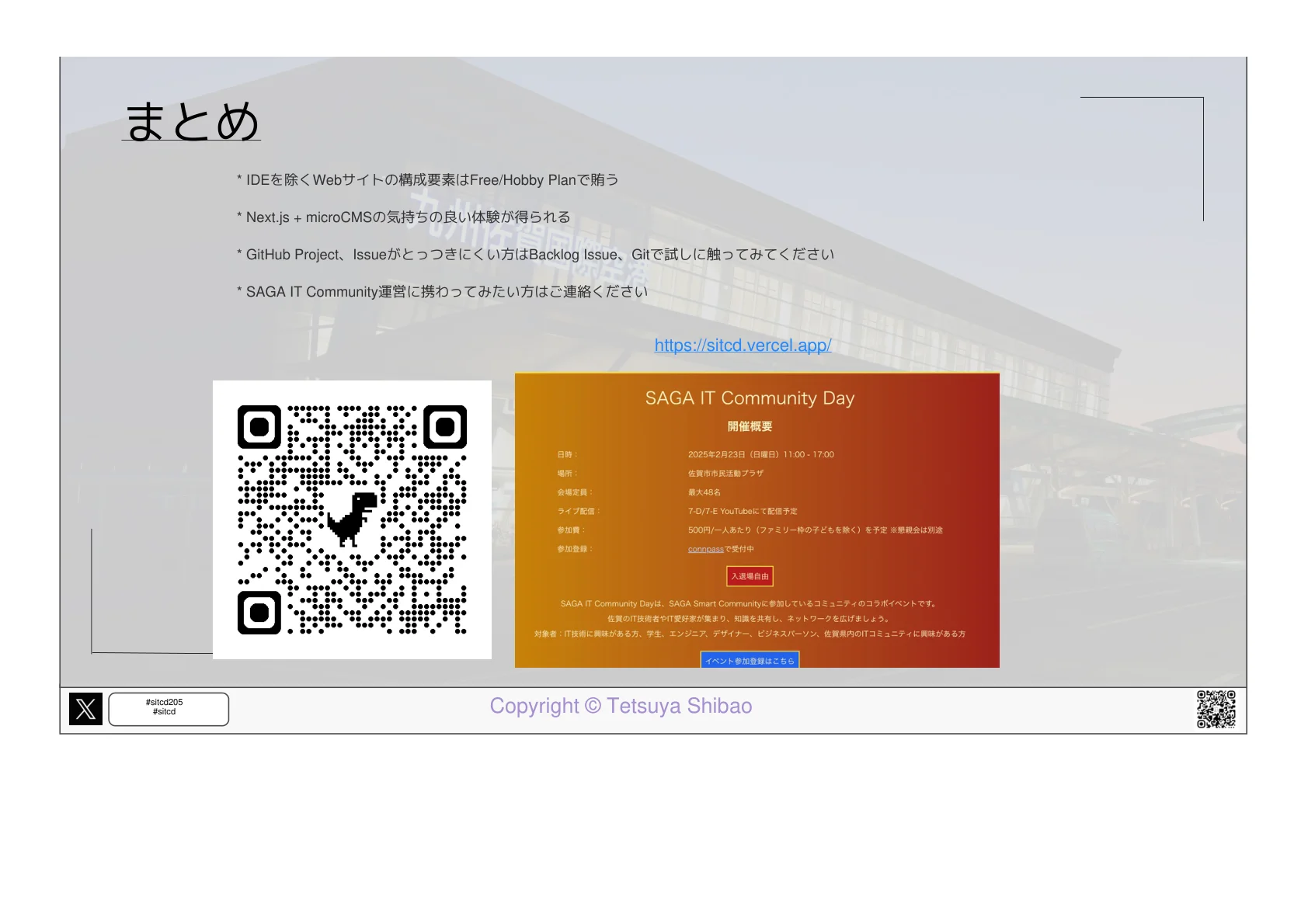The width and height of the screenshot is (1308, 924).
Task: Click the connpass link in event details
Action: click(x=705, y=549)
